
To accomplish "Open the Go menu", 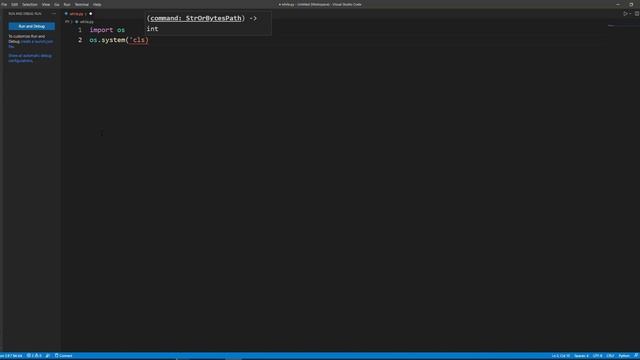I will (x=57, y=4).
